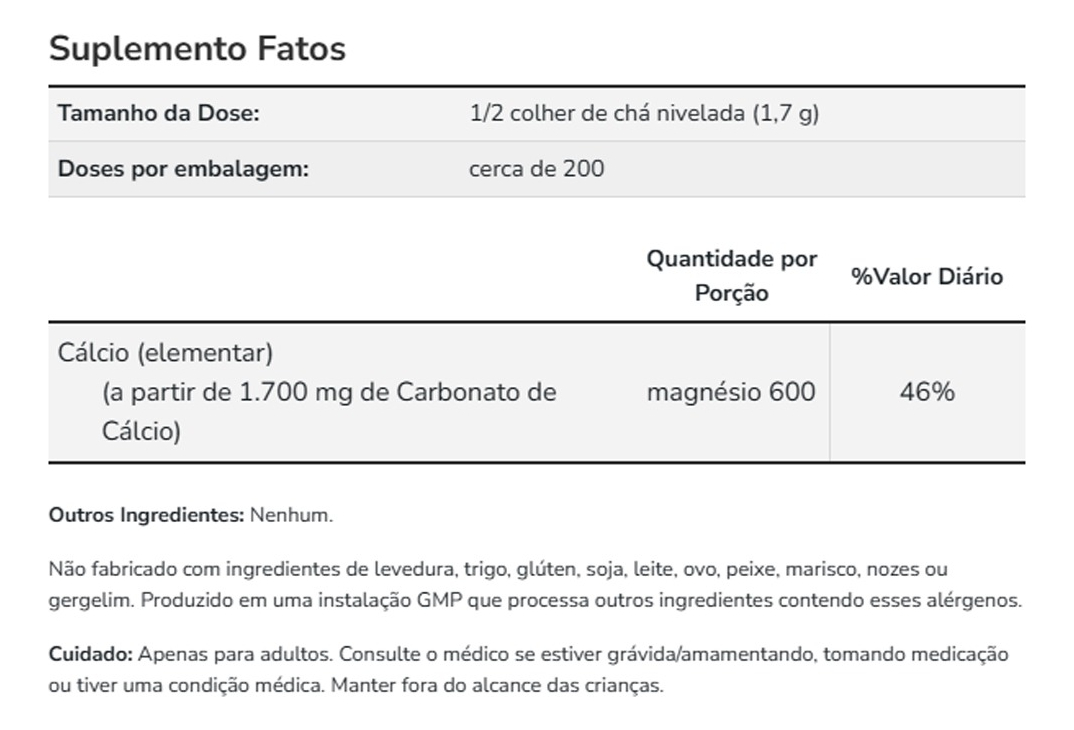1074x730 pixels.
Task: Click the "Cuidado:" warning label
Action: [90, 655]
